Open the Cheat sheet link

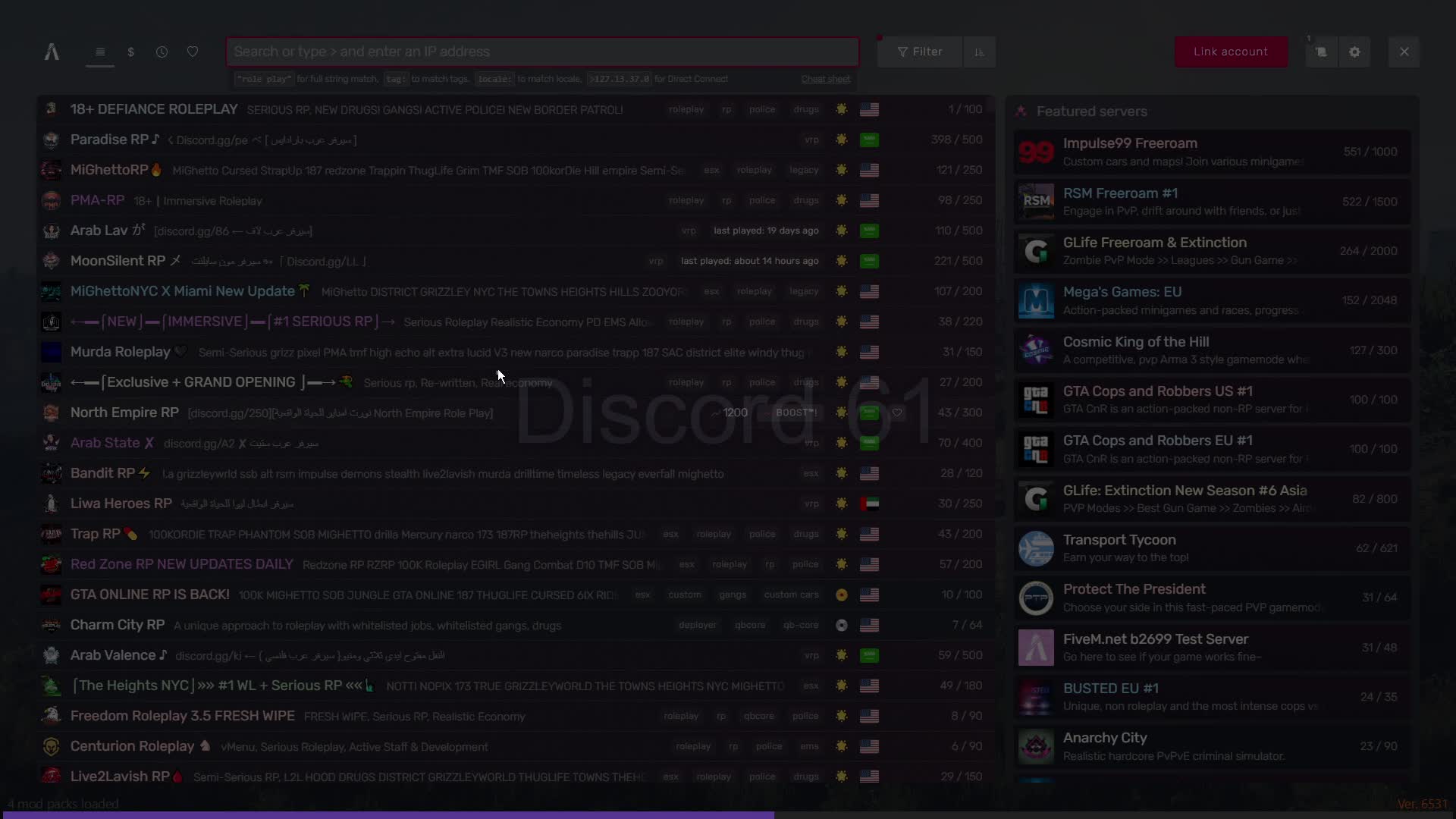pos(825,78)
